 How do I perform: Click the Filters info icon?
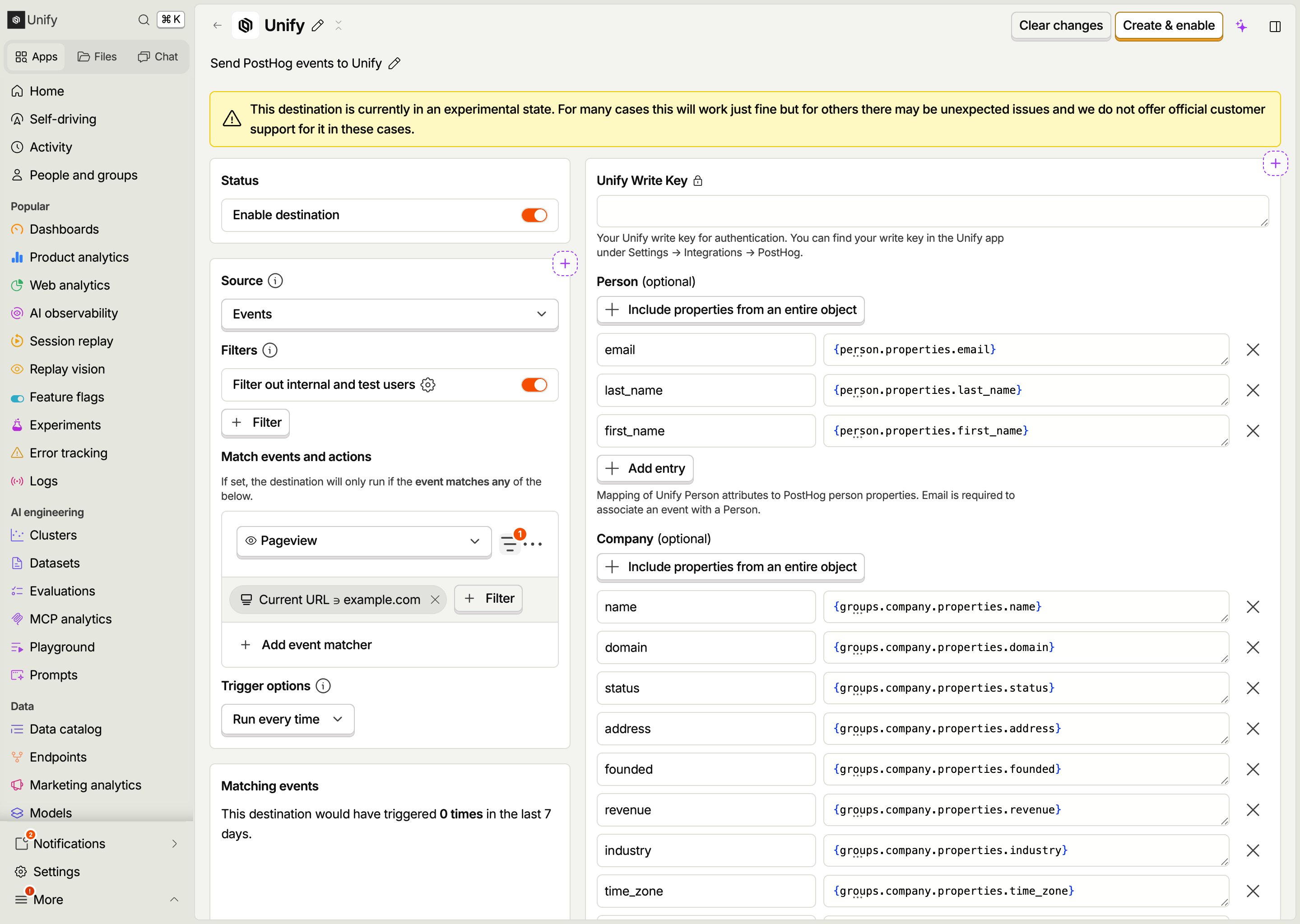point(270,350)
